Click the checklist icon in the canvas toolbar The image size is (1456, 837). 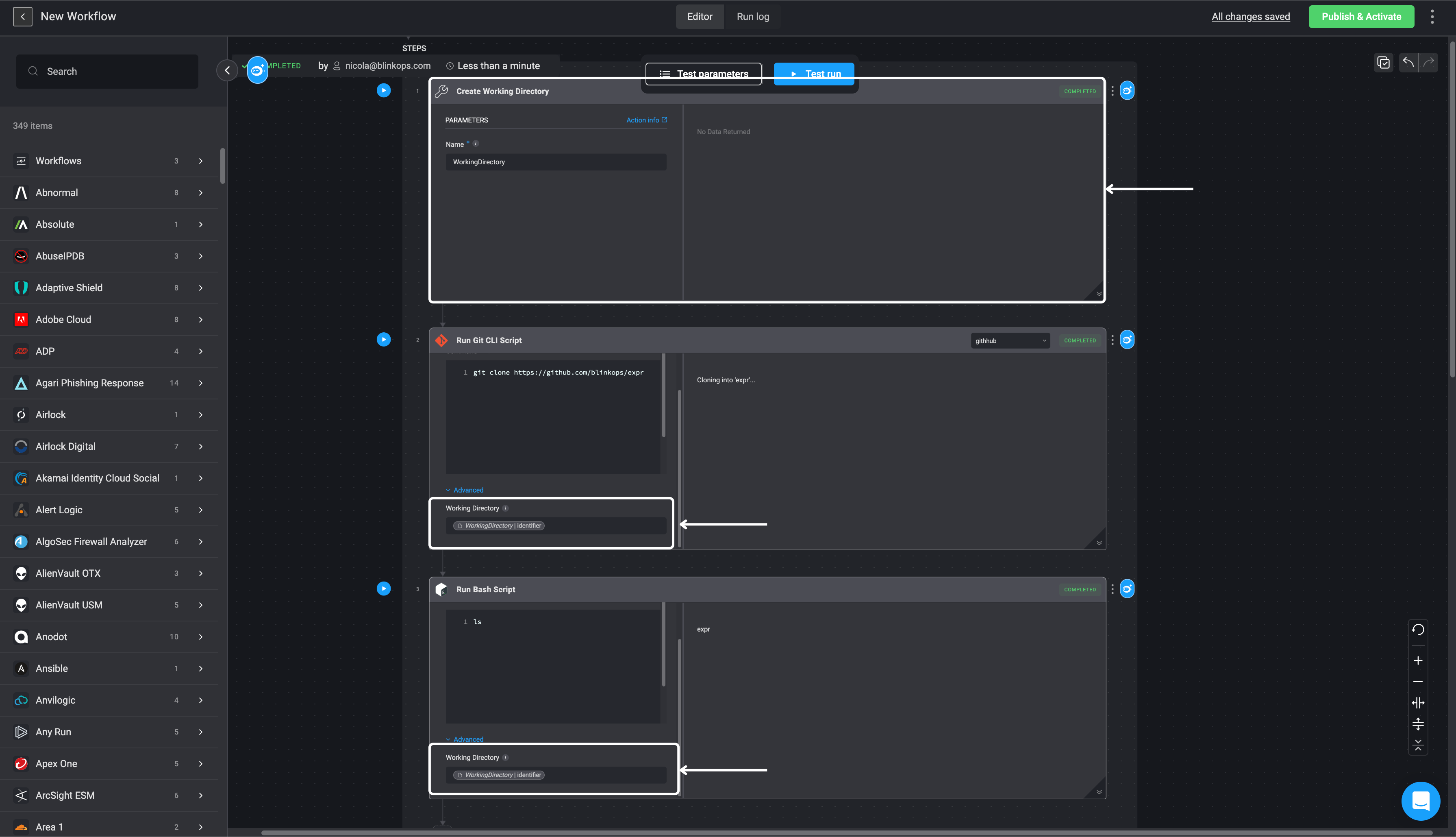pos(1384,63)
